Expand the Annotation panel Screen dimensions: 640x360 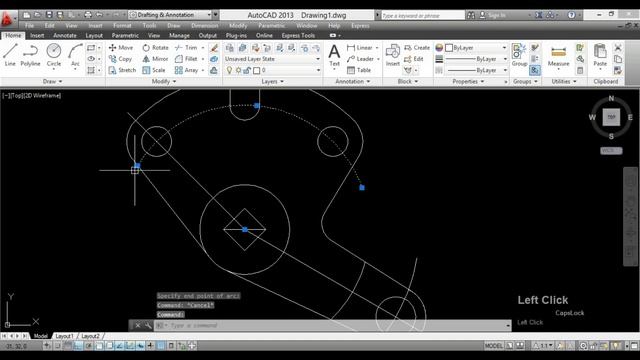point(353,82)
